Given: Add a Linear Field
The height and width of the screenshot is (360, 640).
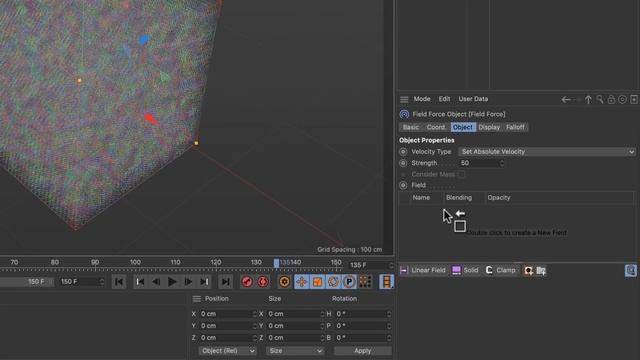Looking at the screenshot, I should [x=423, y=270].
